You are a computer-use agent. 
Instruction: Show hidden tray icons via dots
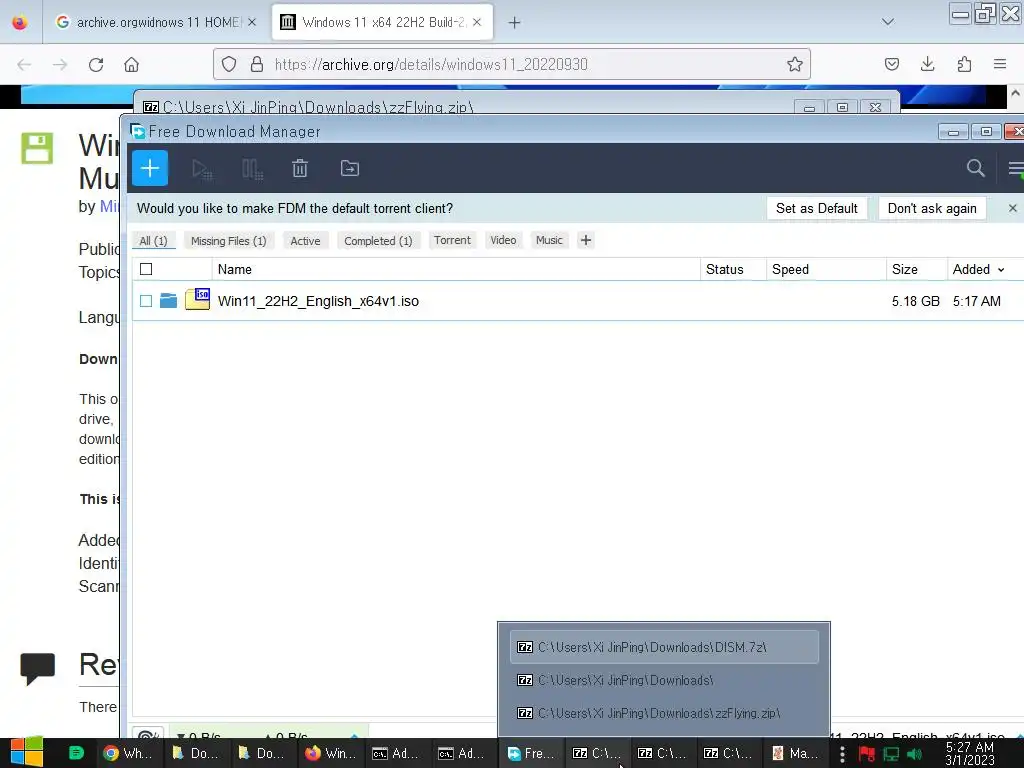(x=842, y=754)
